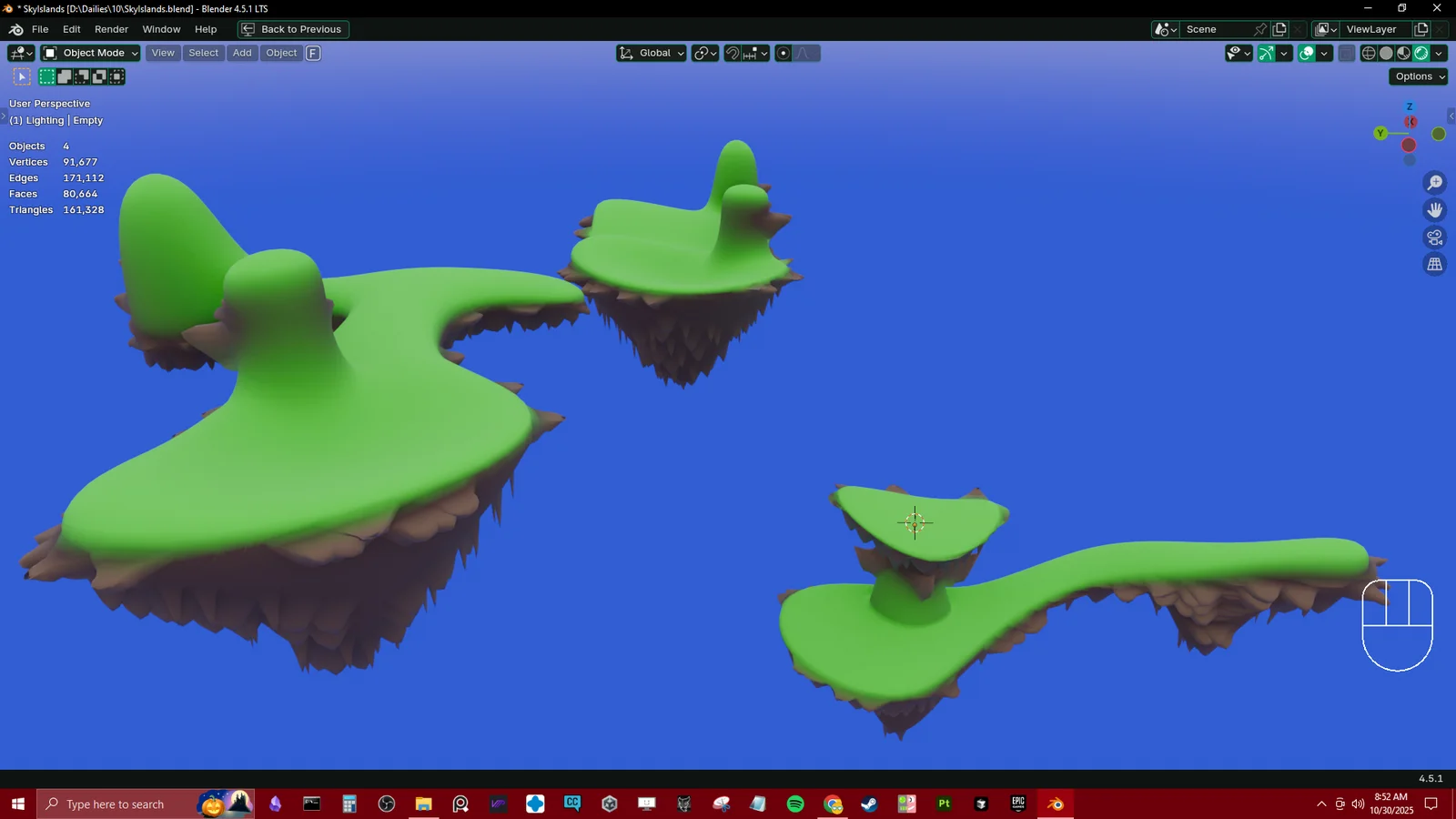The width and height of the screenshot is (1456, 819).
Task: Open the Transform Orientation Global dropdown
Action: (x=651, y=53)
